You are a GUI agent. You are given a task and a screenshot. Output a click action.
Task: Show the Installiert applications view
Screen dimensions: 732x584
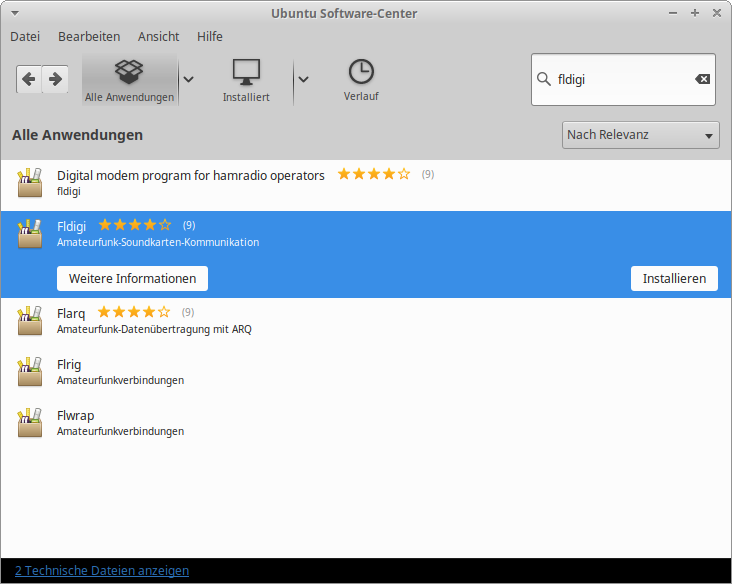[246, 80]
